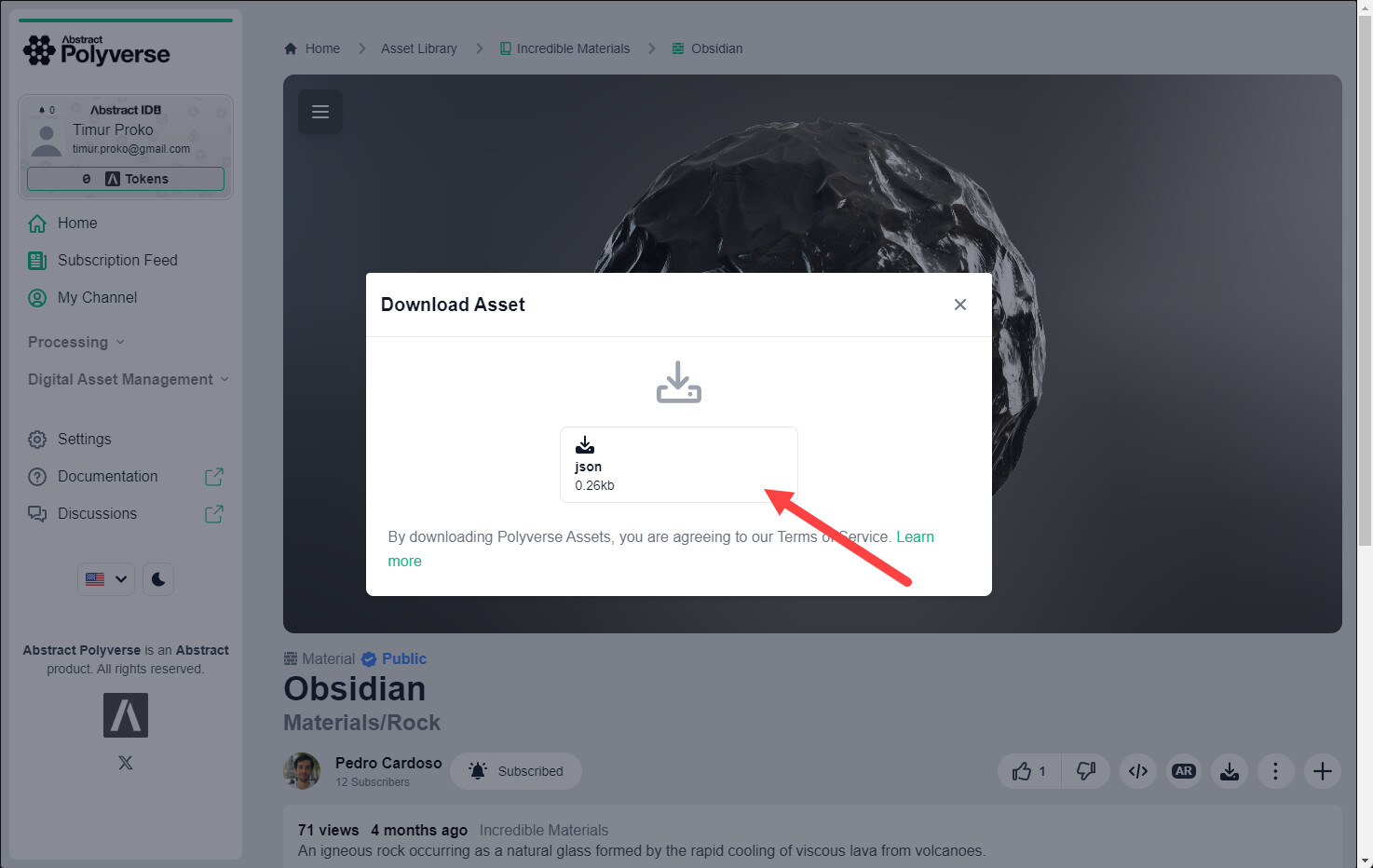This screenshot has height=868, width=1373.
Task: Click the Tokens balance bar
Action: (x=126, y=179)
